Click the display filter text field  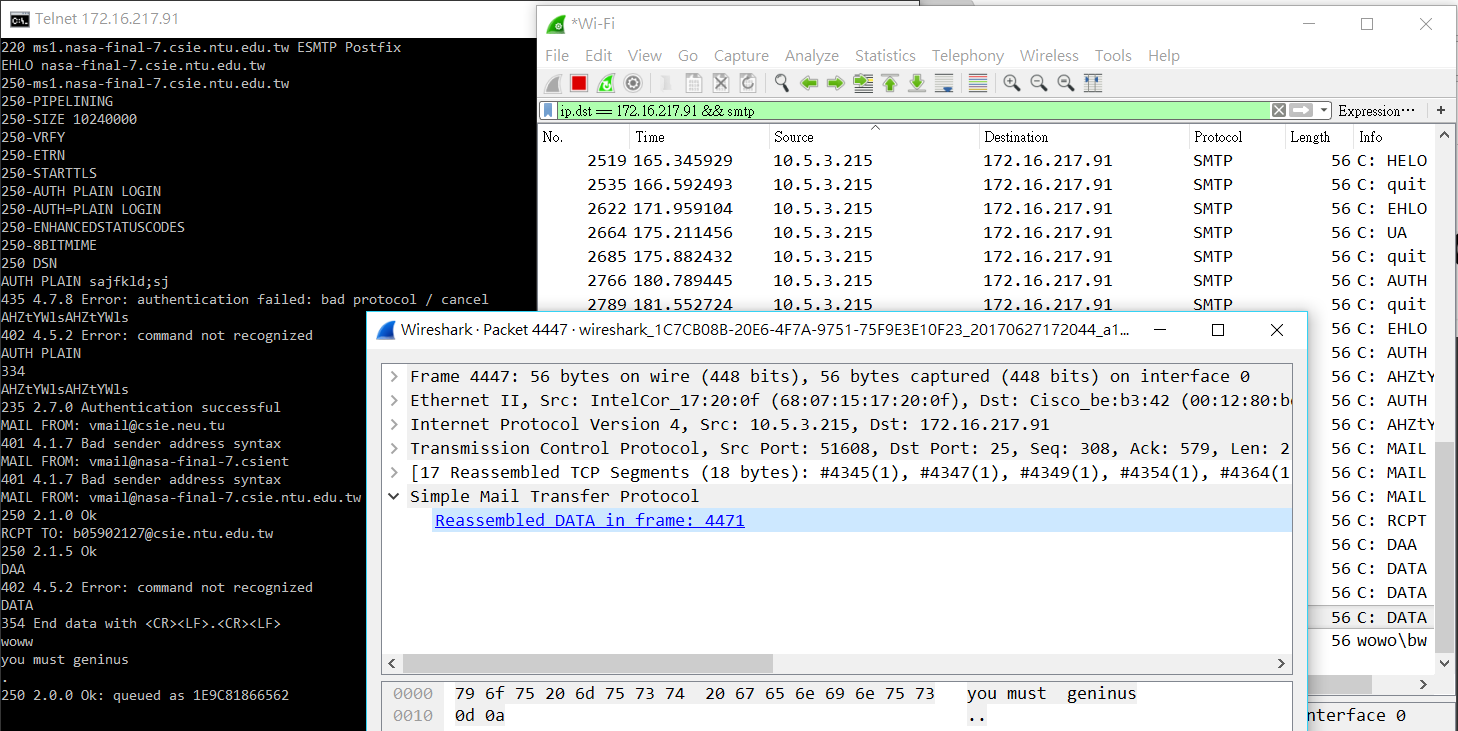[x=912, y=110]
